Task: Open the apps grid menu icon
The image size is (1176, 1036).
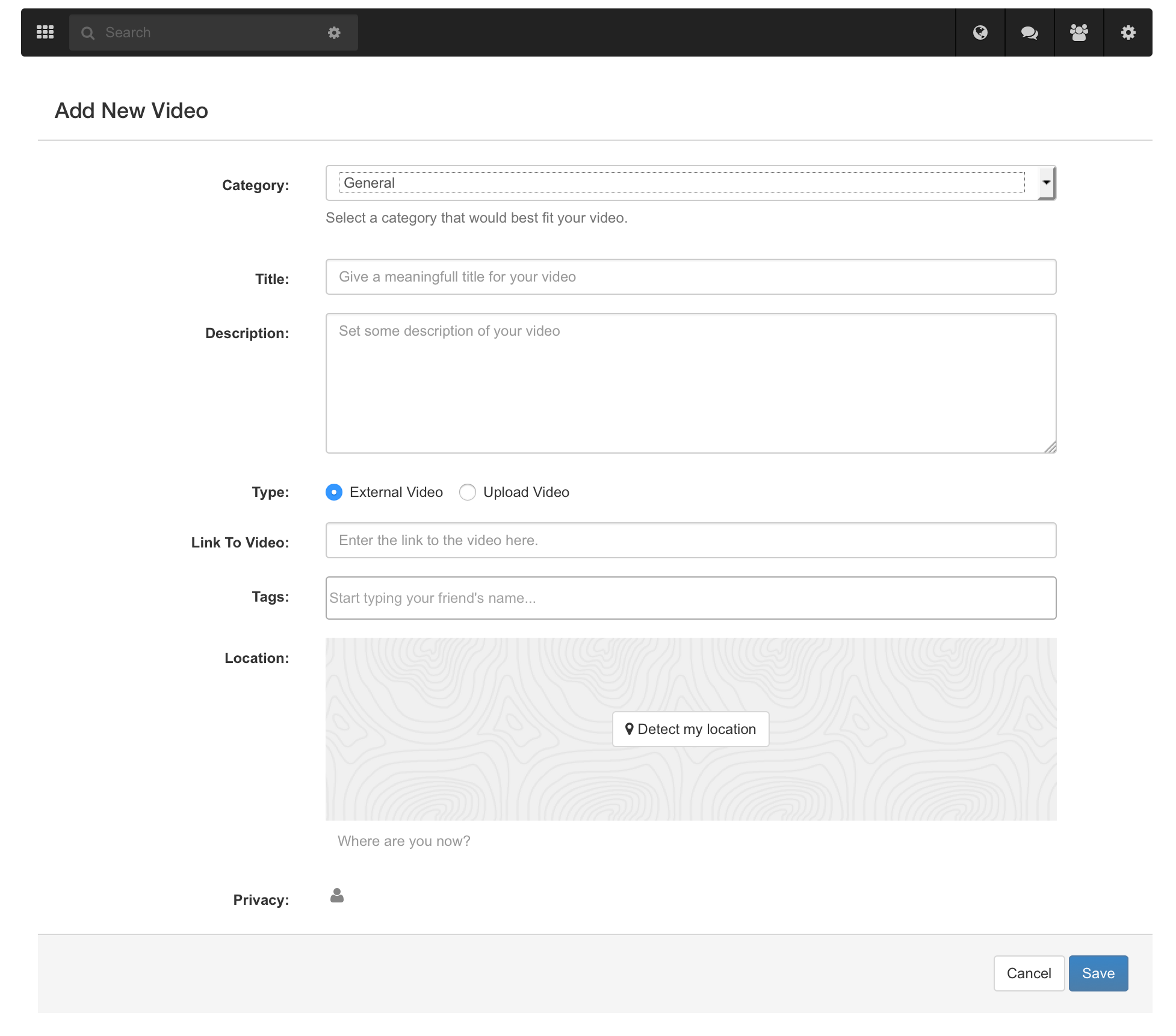Action: pyautogui.click(x=45, y=32)
